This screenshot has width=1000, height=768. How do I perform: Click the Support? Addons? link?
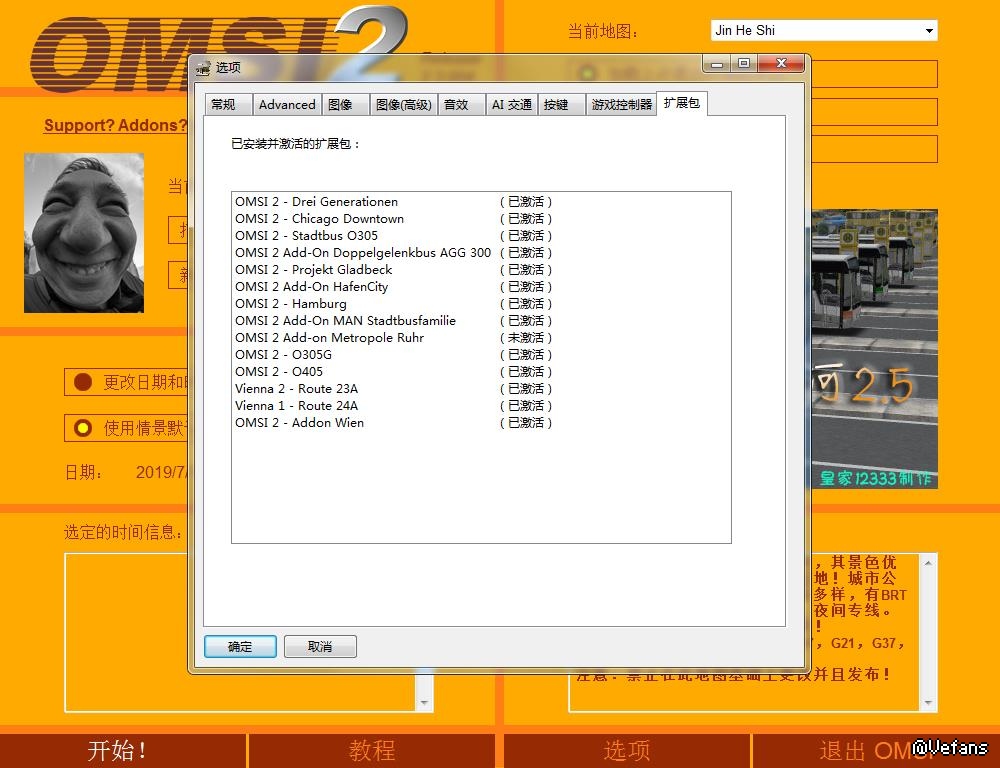115,125
